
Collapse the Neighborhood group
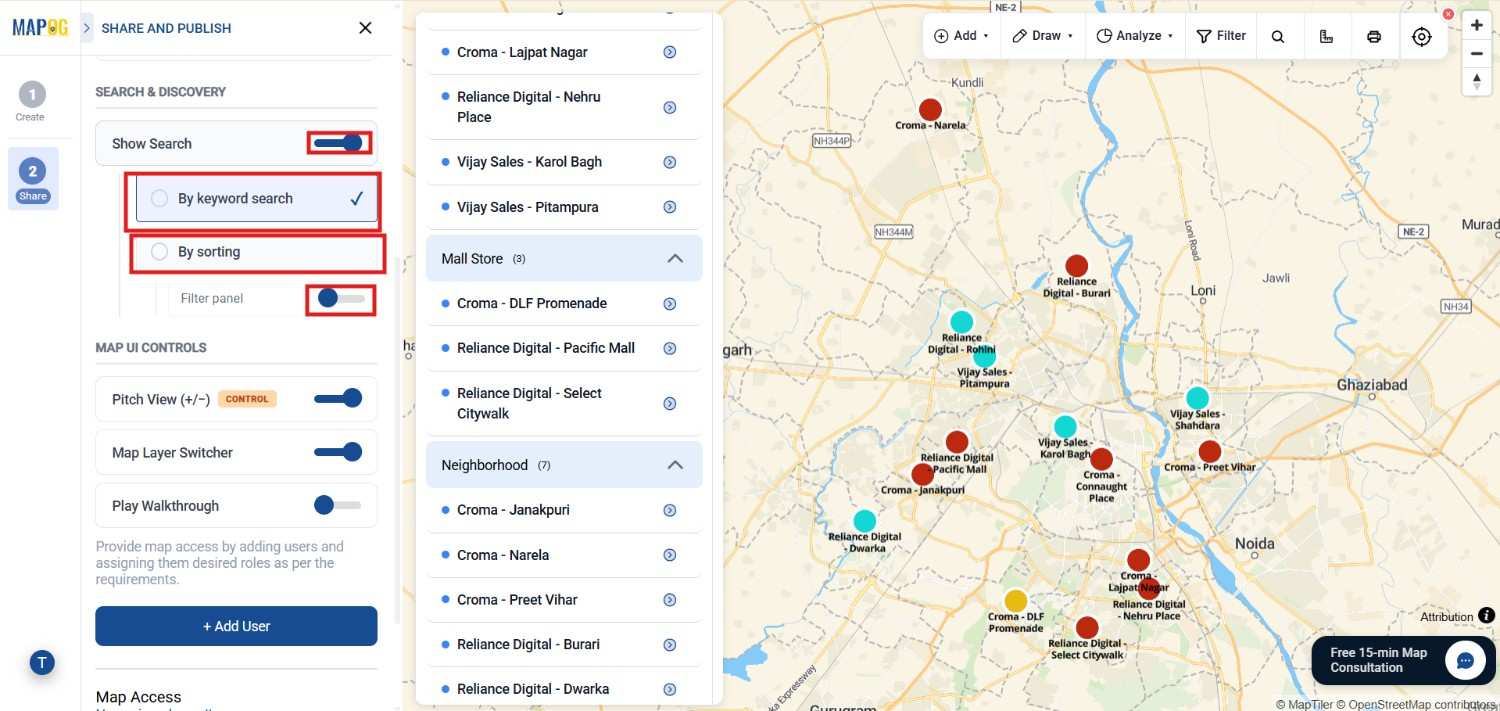click(x=675, y=465)
